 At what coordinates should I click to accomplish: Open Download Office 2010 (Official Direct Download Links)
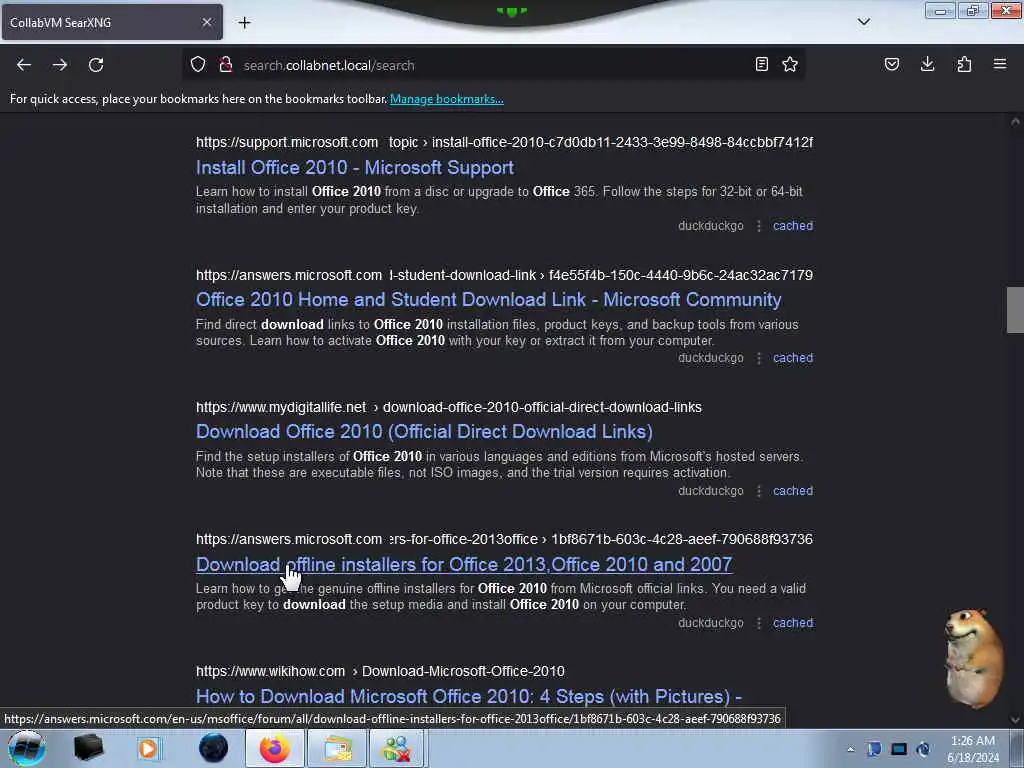pos(424,432)
